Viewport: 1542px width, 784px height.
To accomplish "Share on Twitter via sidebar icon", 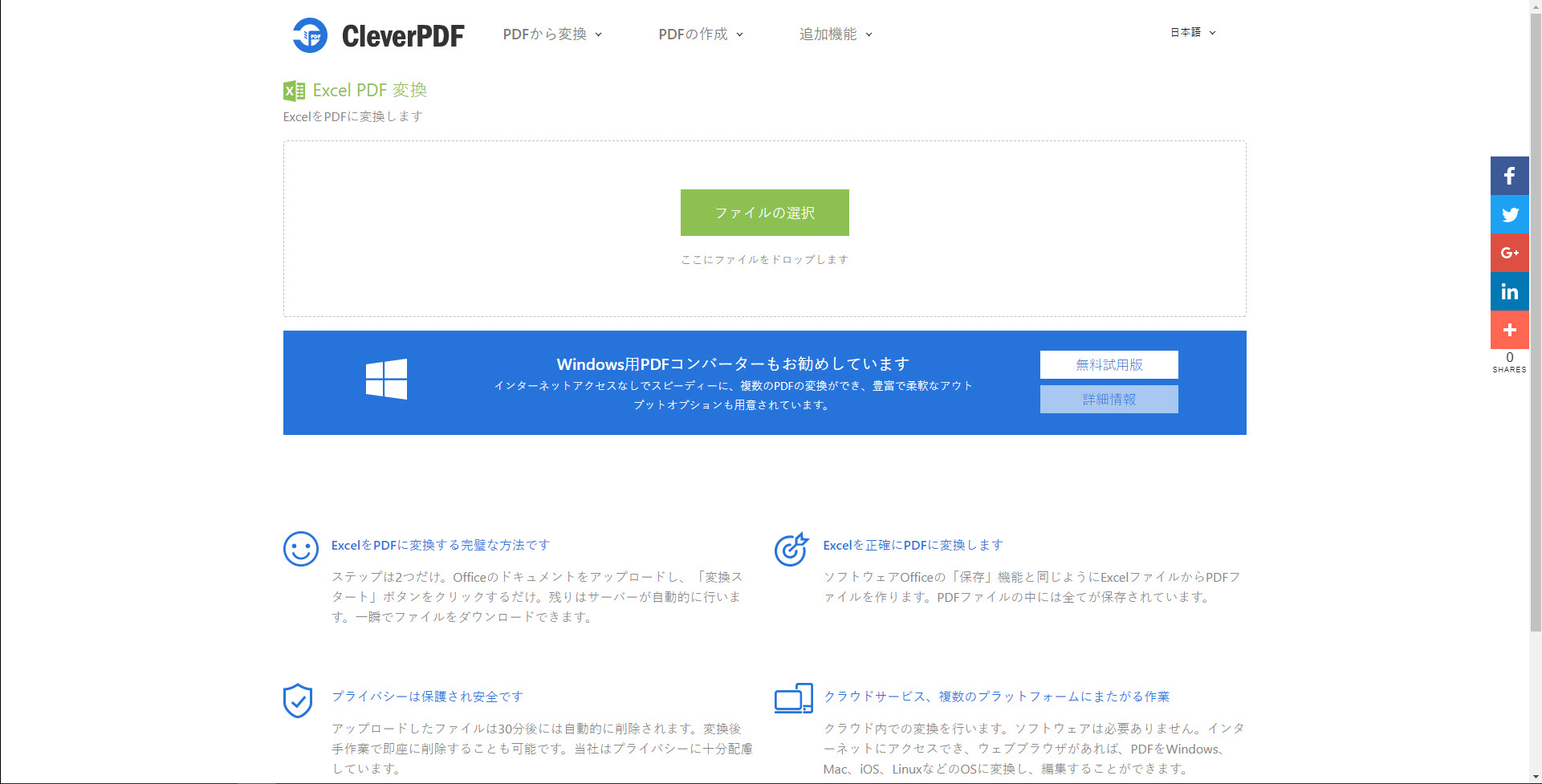I will point(1509,214).
